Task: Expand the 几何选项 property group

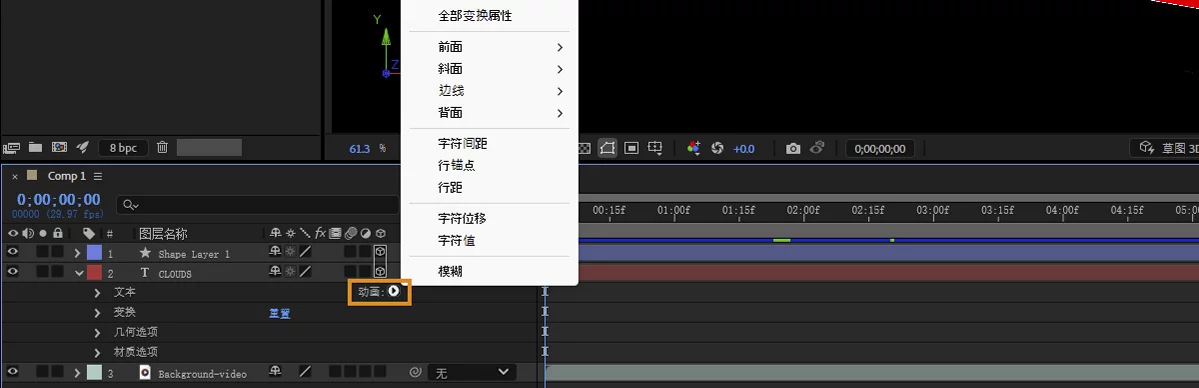Action: coord(97,332)
